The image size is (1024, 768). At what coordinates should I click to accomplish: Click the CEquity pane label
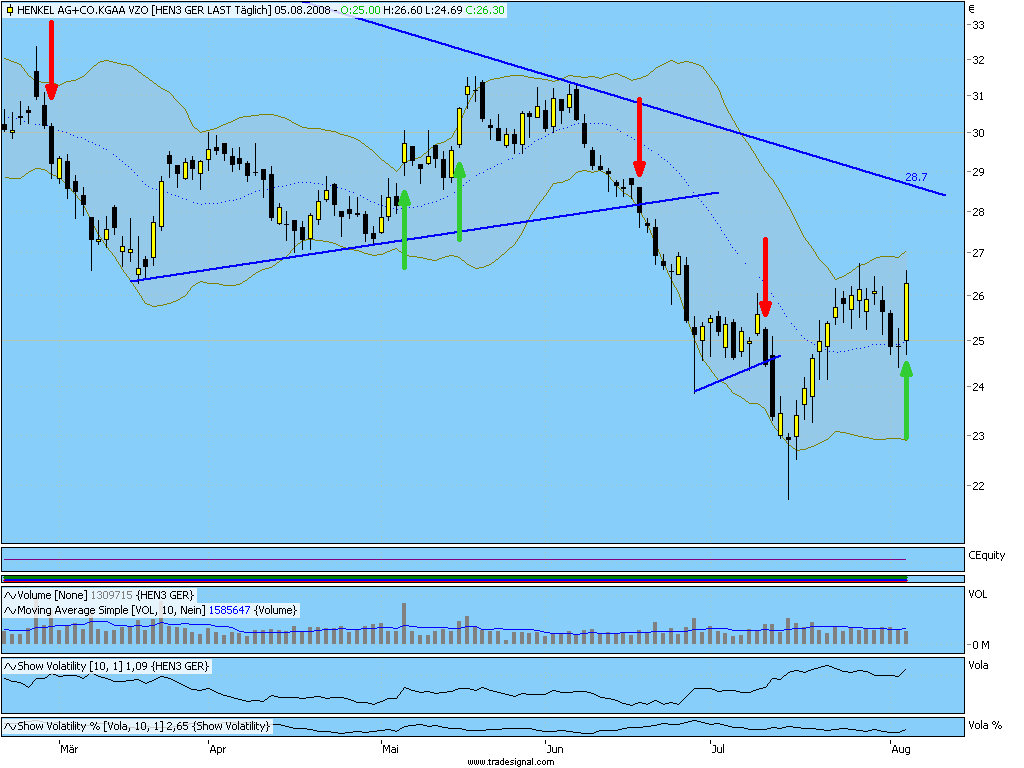986,555
